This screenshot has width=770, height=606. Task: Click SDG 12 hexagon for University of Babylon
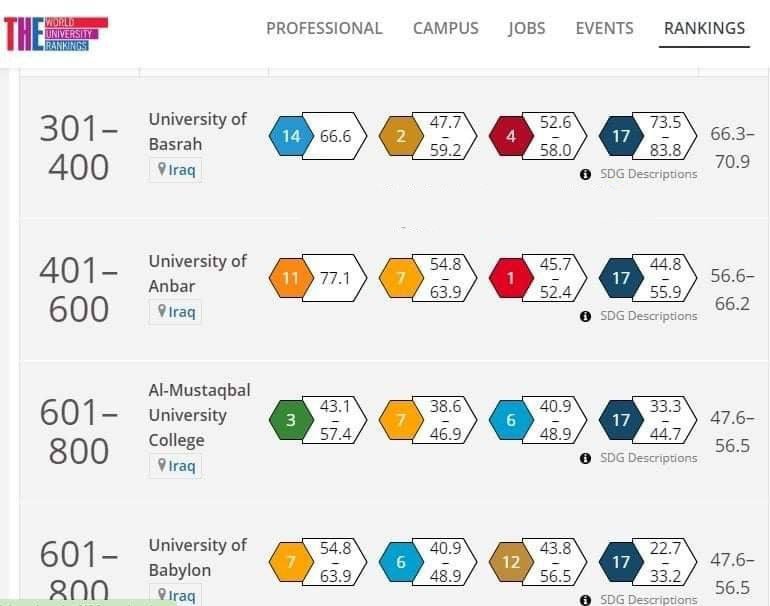coord(511,562)
